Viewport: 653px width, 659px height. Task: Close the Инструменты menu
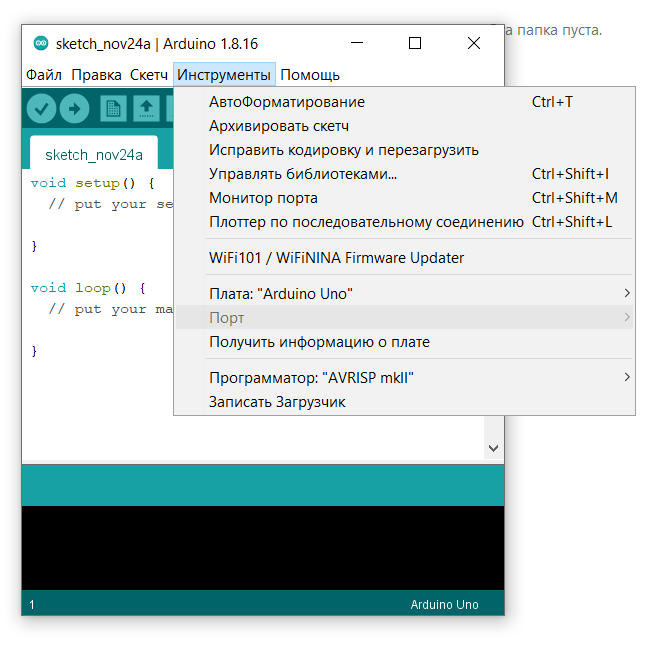point(224,75)
